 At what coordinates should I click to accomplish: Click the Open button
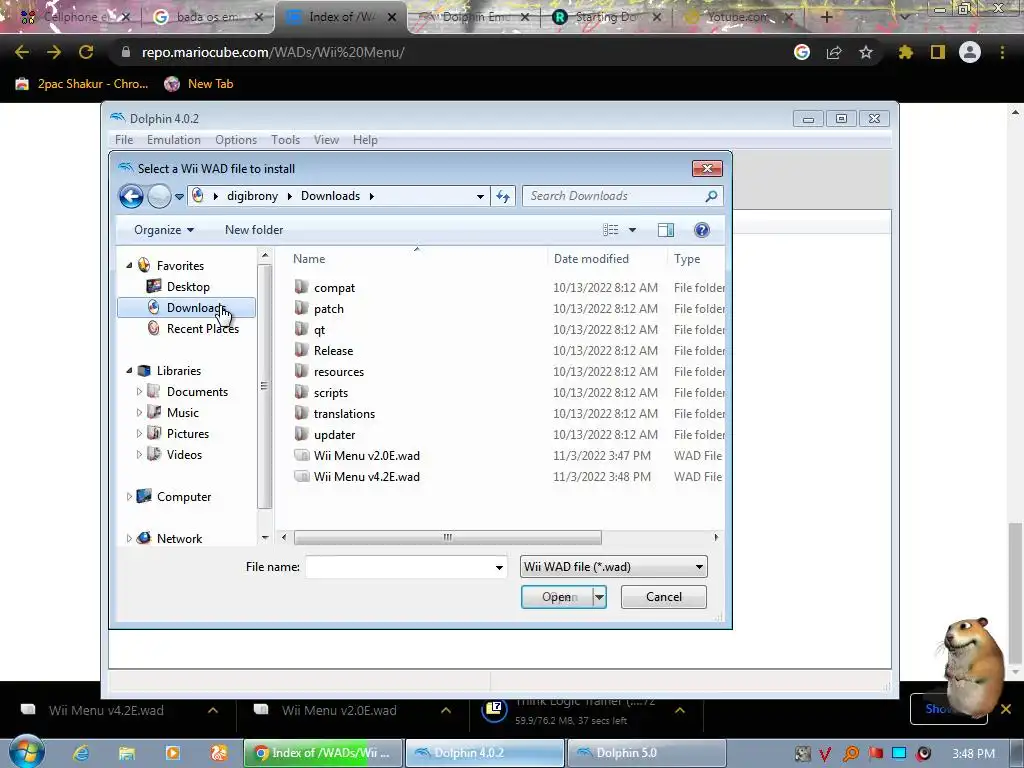pyautogui.click(x=557, y=597)
